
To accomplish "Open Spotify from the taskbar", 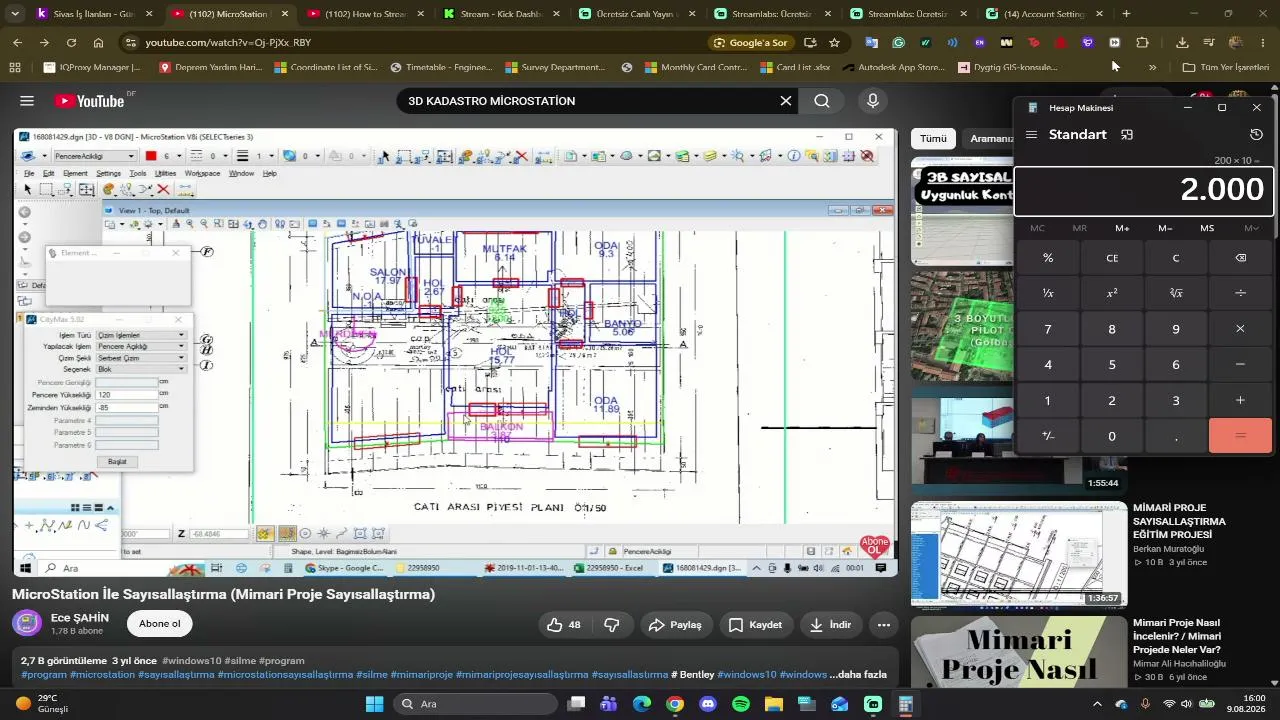I will (x=741, y=704).
